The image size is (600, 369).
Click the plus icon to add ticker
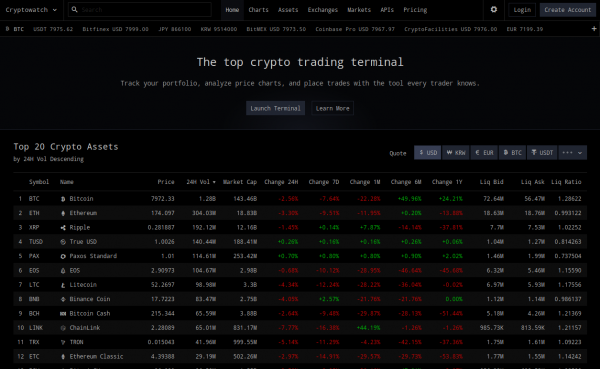[594, 29]
